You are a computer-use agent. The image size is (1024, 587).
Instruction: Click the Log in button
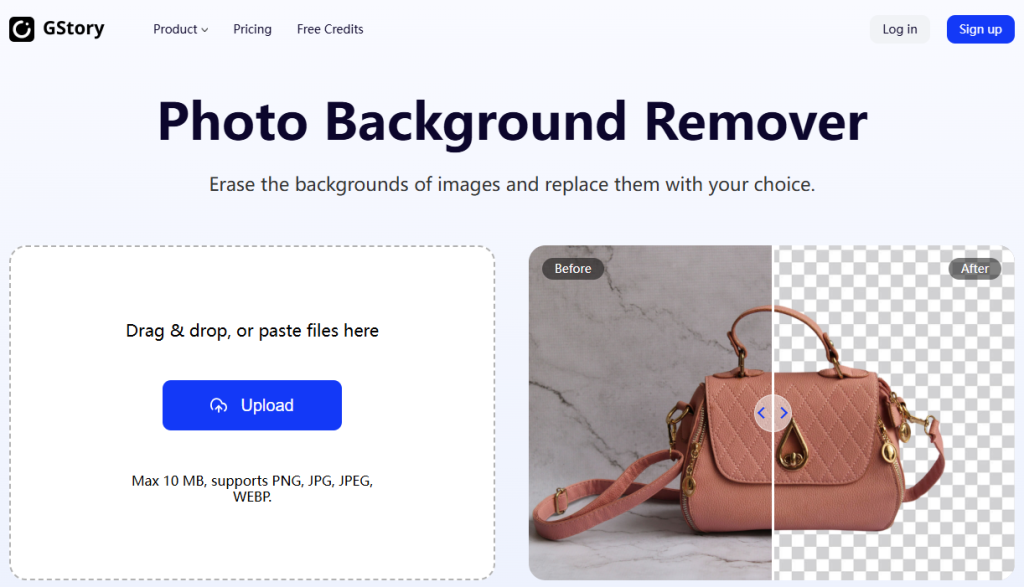899,29
